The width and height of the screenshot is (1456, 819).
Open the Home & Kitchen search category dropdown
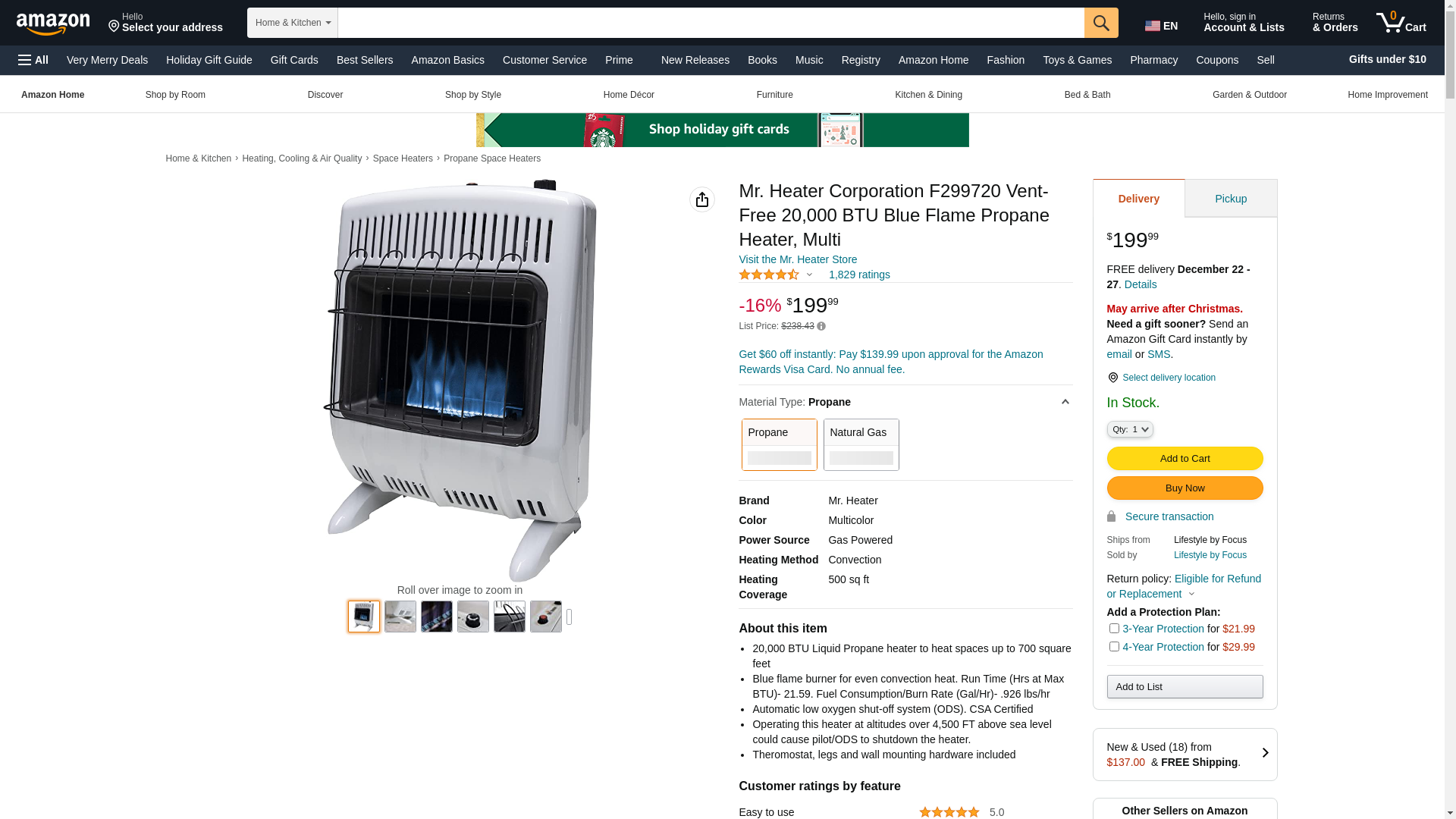tap(293, 23)
